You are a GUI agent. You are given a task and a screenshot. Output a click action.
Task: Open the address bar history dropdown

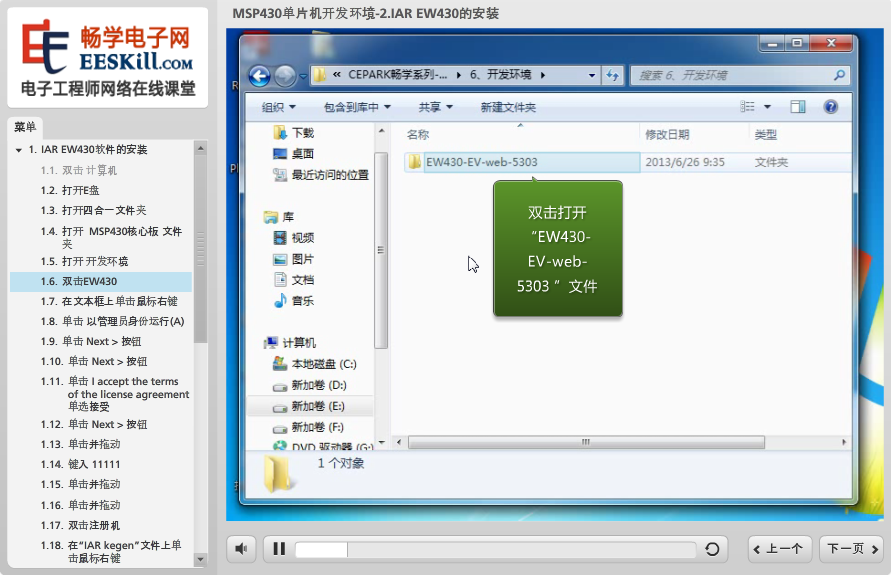[x=592, y=75]
